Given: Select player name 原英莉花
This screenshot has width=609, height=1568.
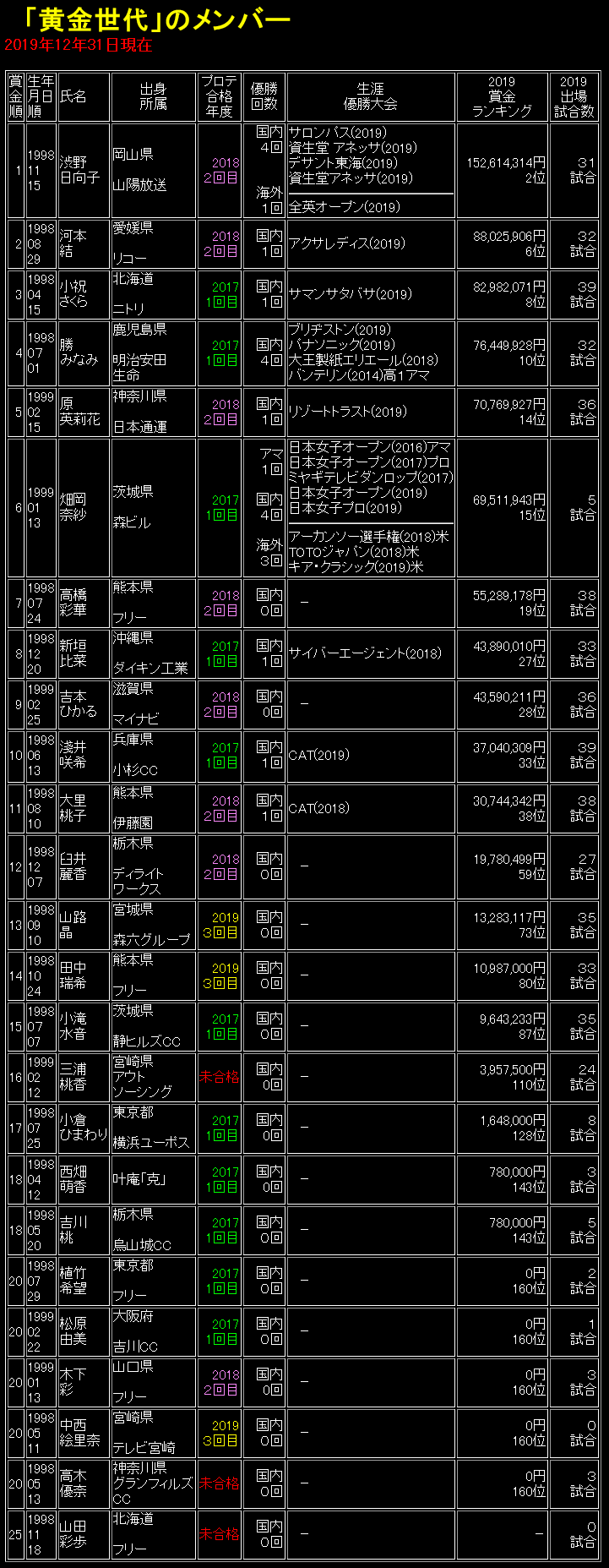Looking at the screenshot, I should 80,412.
